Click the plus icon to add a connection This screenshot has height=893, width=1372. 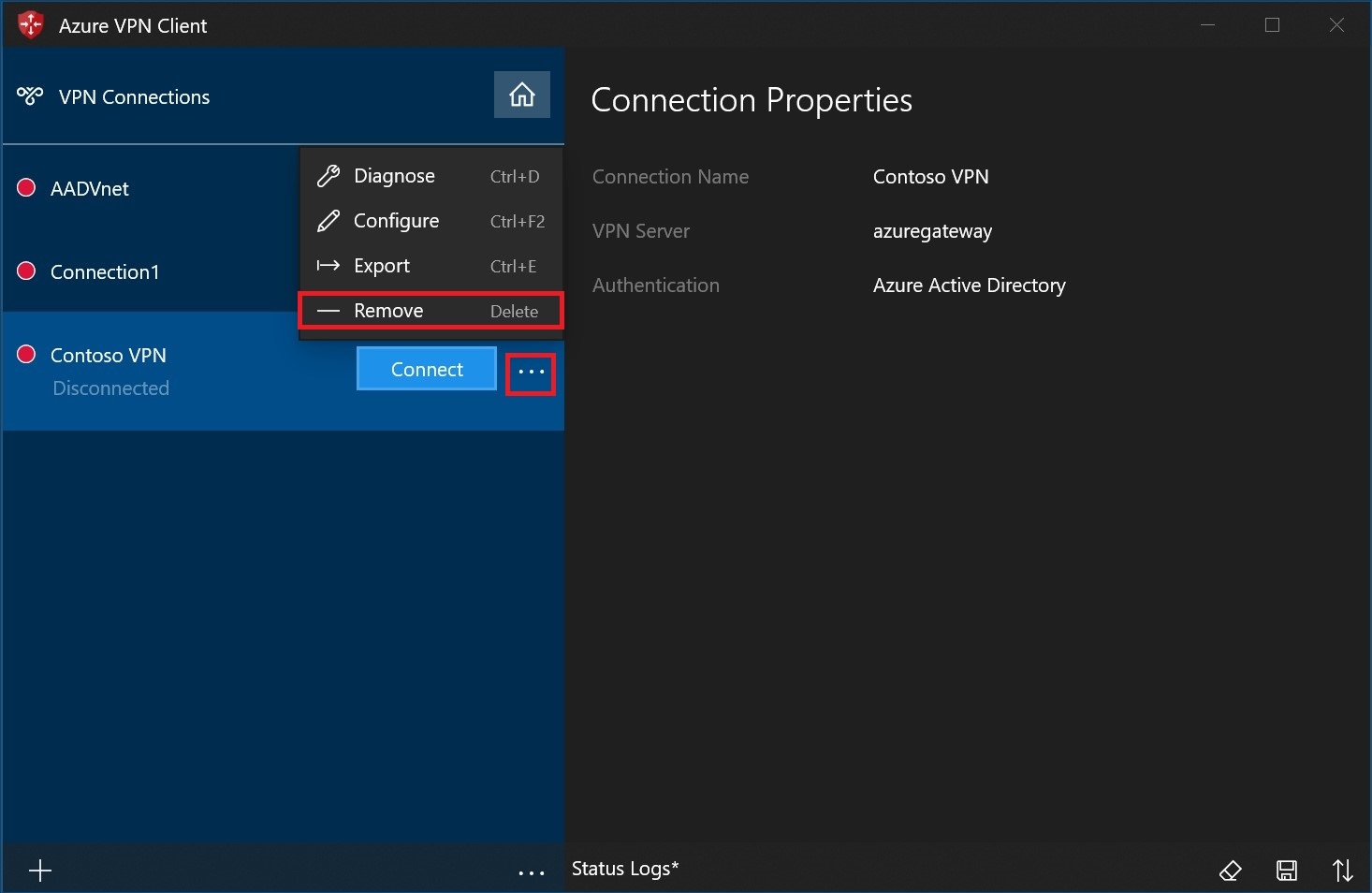pyautogui.click(x=39, y=870)
